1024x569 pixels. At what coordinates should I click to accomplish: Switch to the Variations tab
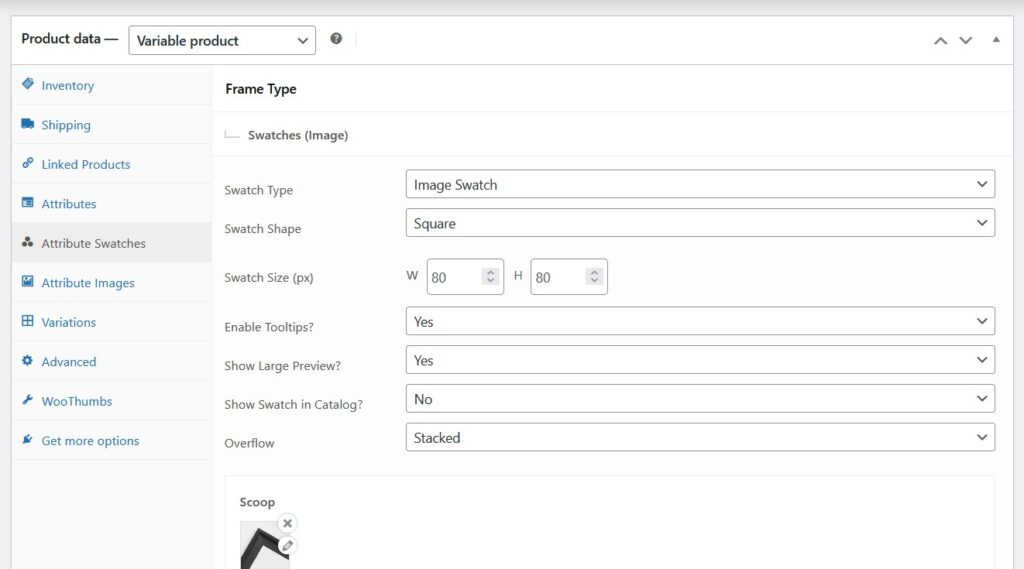tap(68, 322)
